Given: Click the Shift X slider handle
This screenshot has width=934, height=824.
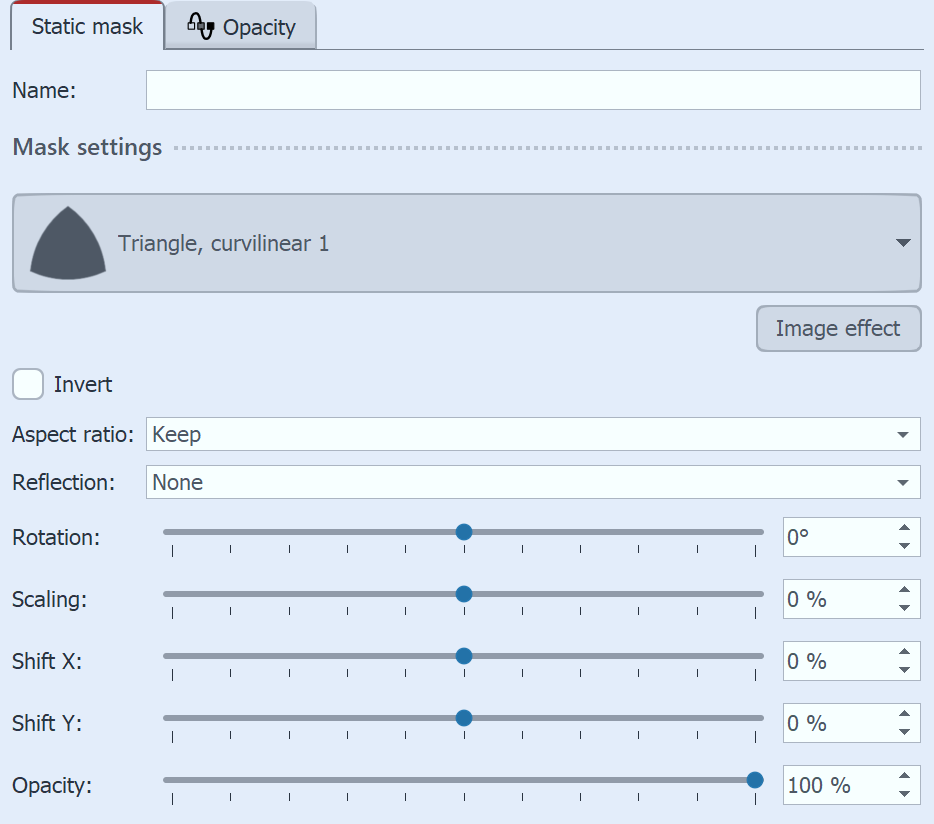Looking at the screenshot, I should tap(463, 656).
